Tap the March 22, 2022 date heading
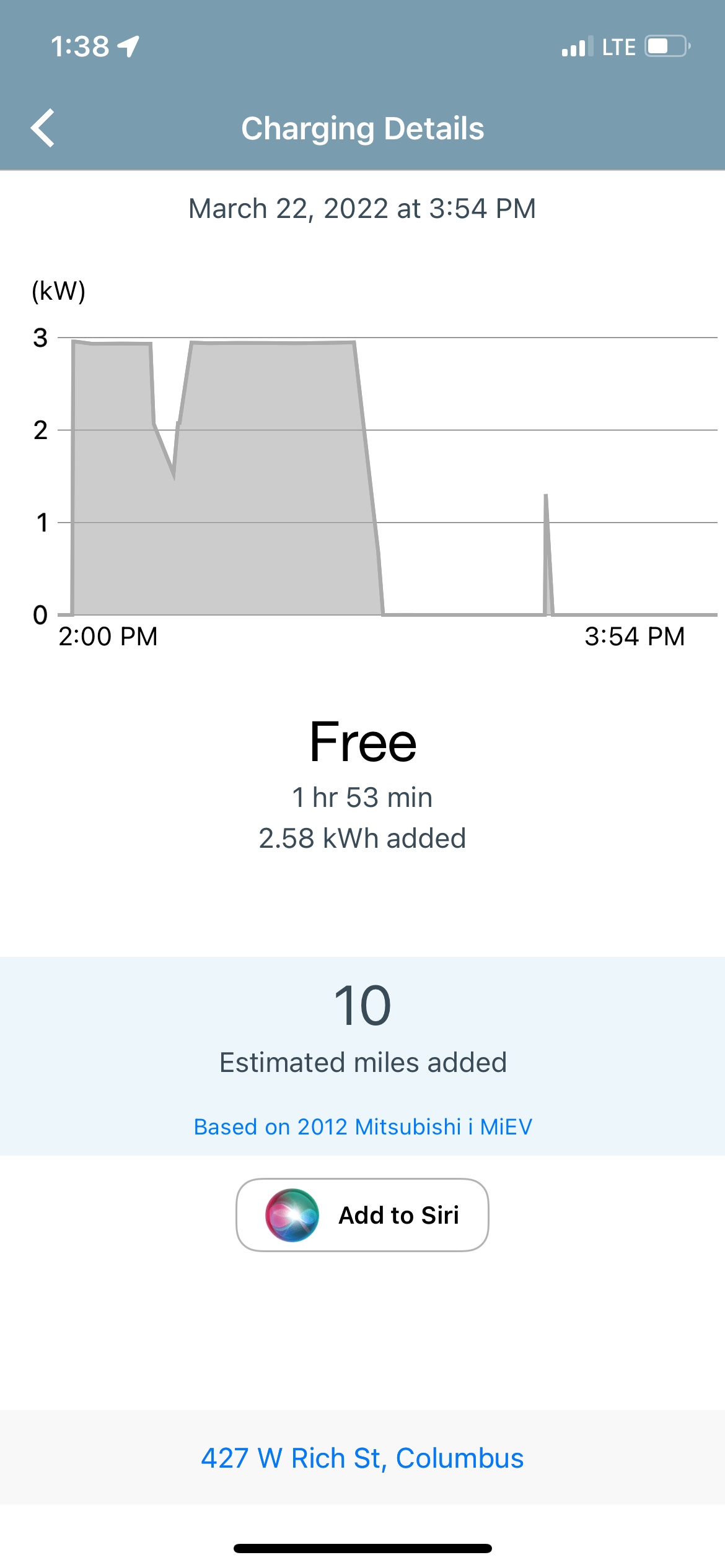The height and width of the screenshot is (1568, 725). pyautogui.click(x=362, y=209)
